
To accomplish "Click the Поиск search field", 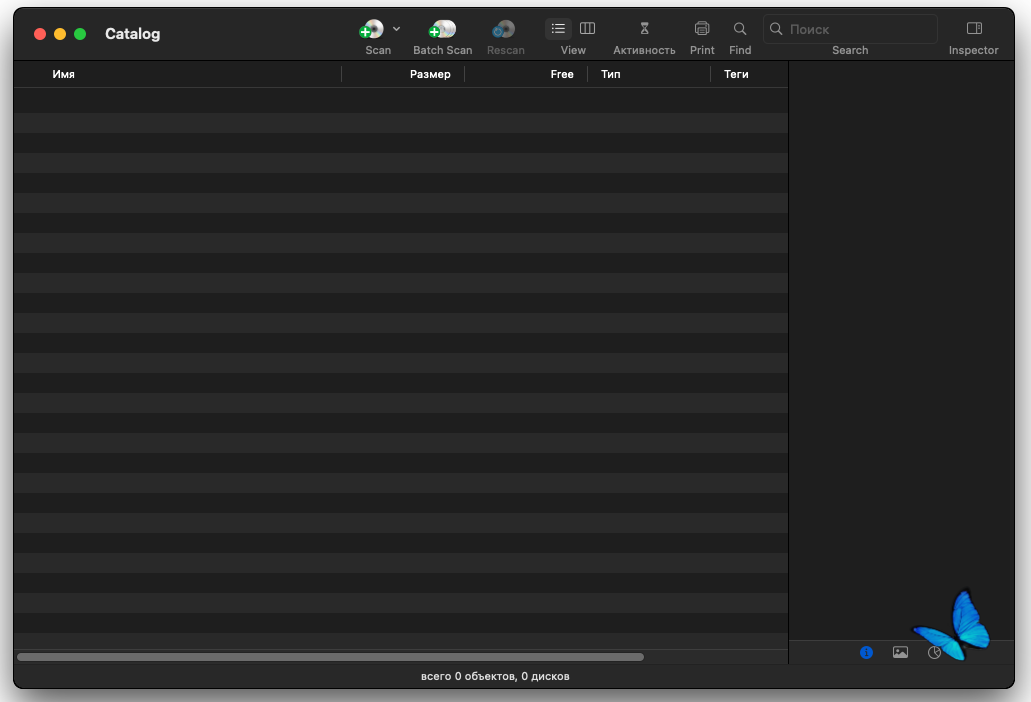I will point(850,29).
